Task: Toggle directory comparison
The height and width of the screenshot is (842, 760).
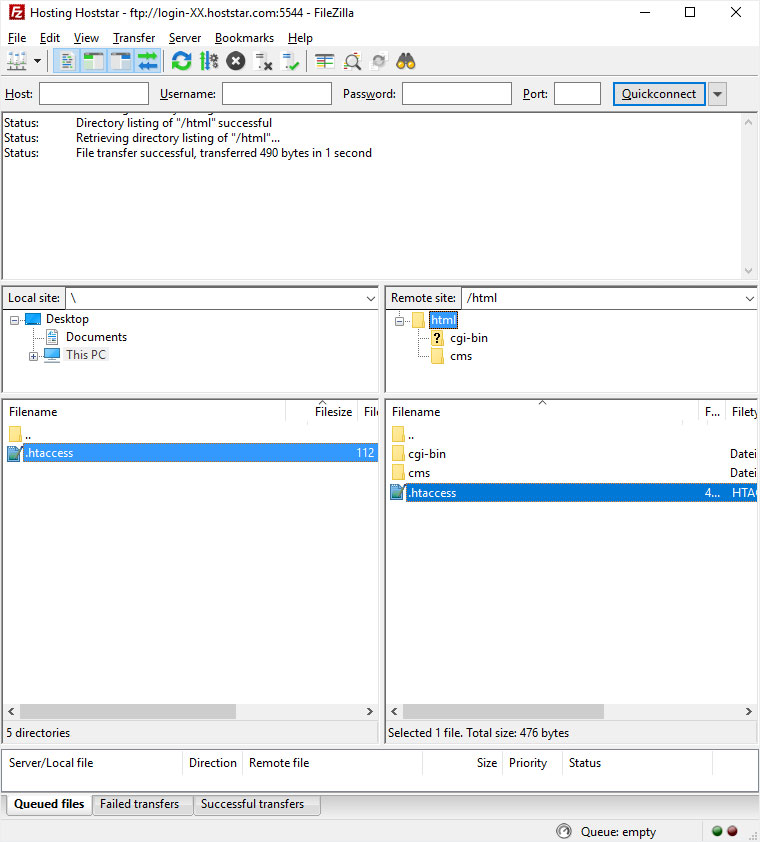Action: [352, 61]
